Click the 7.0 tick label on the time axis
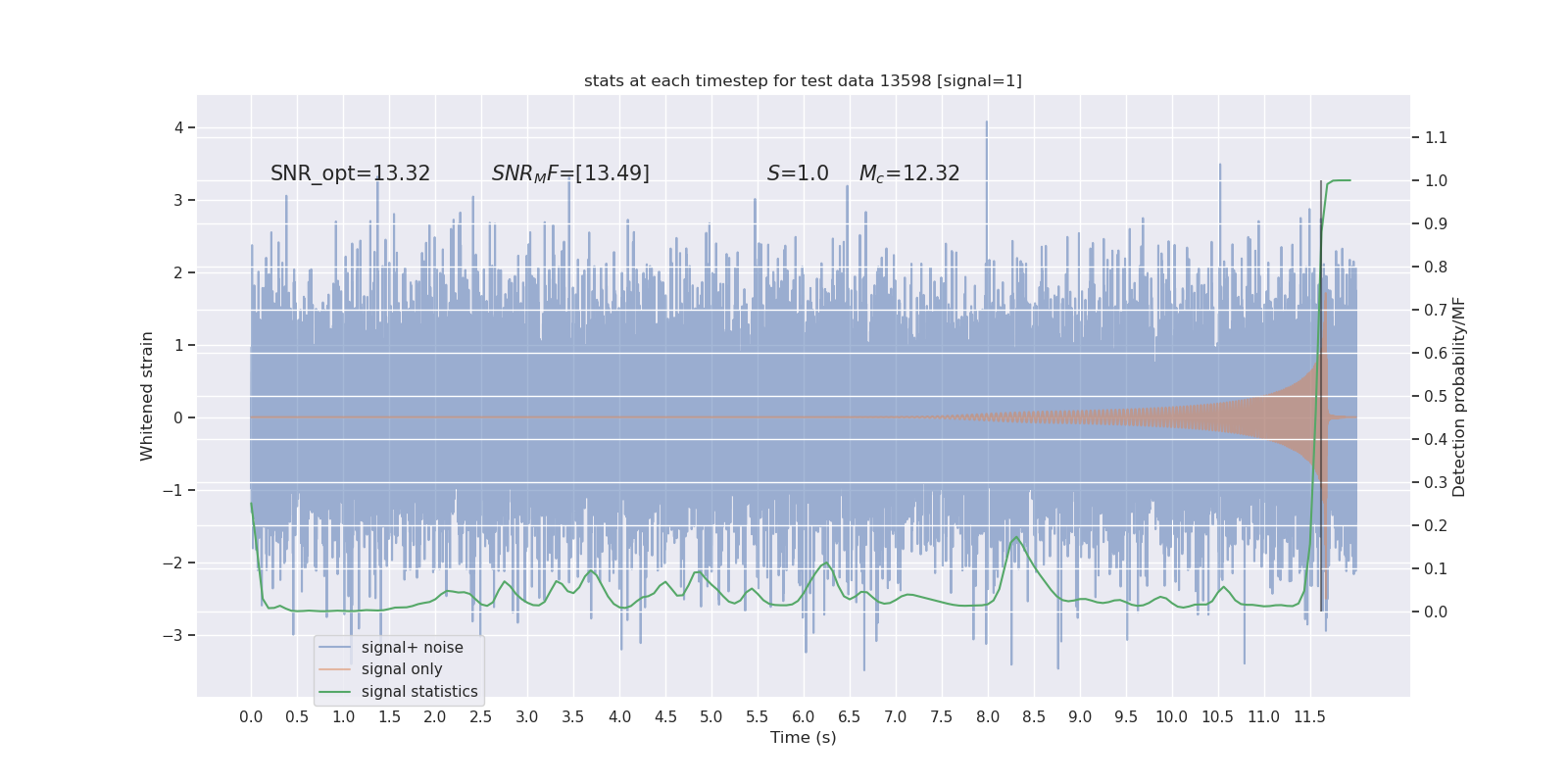 (x=896, y=717)
